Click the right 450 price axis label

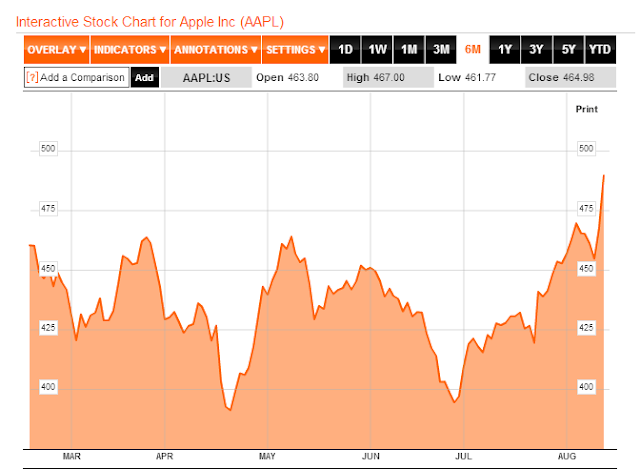tap(586, 269)
